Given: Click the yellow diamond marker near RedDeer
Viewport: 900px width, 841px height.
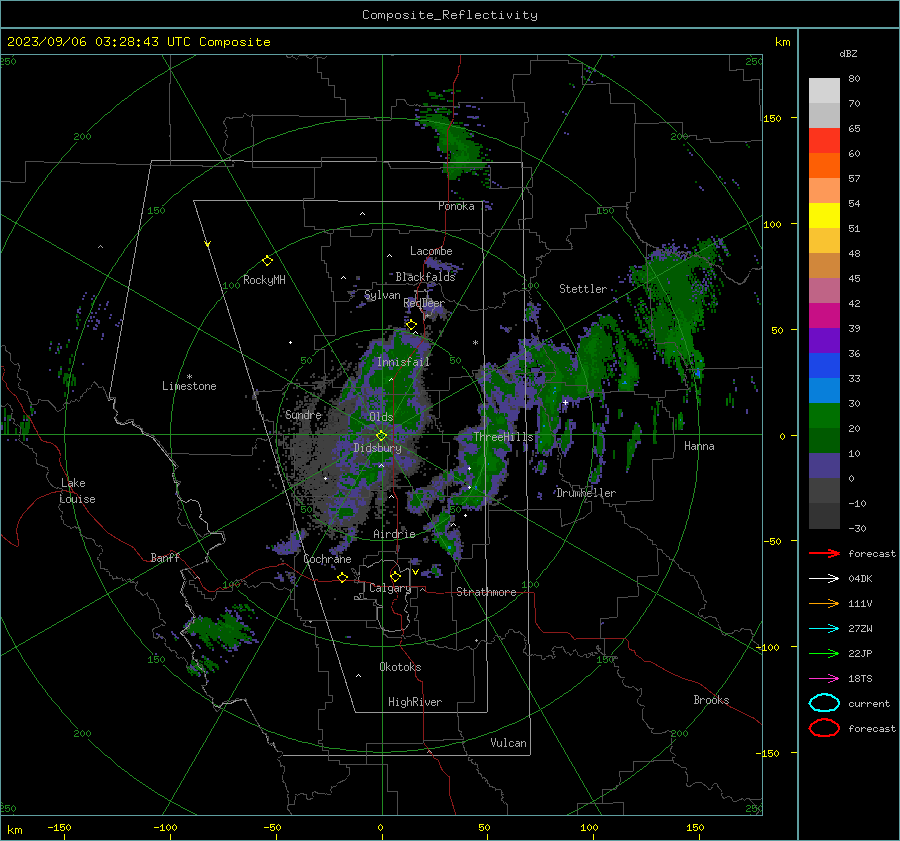Looking at the screenshot, I should (x=411, y=325).
